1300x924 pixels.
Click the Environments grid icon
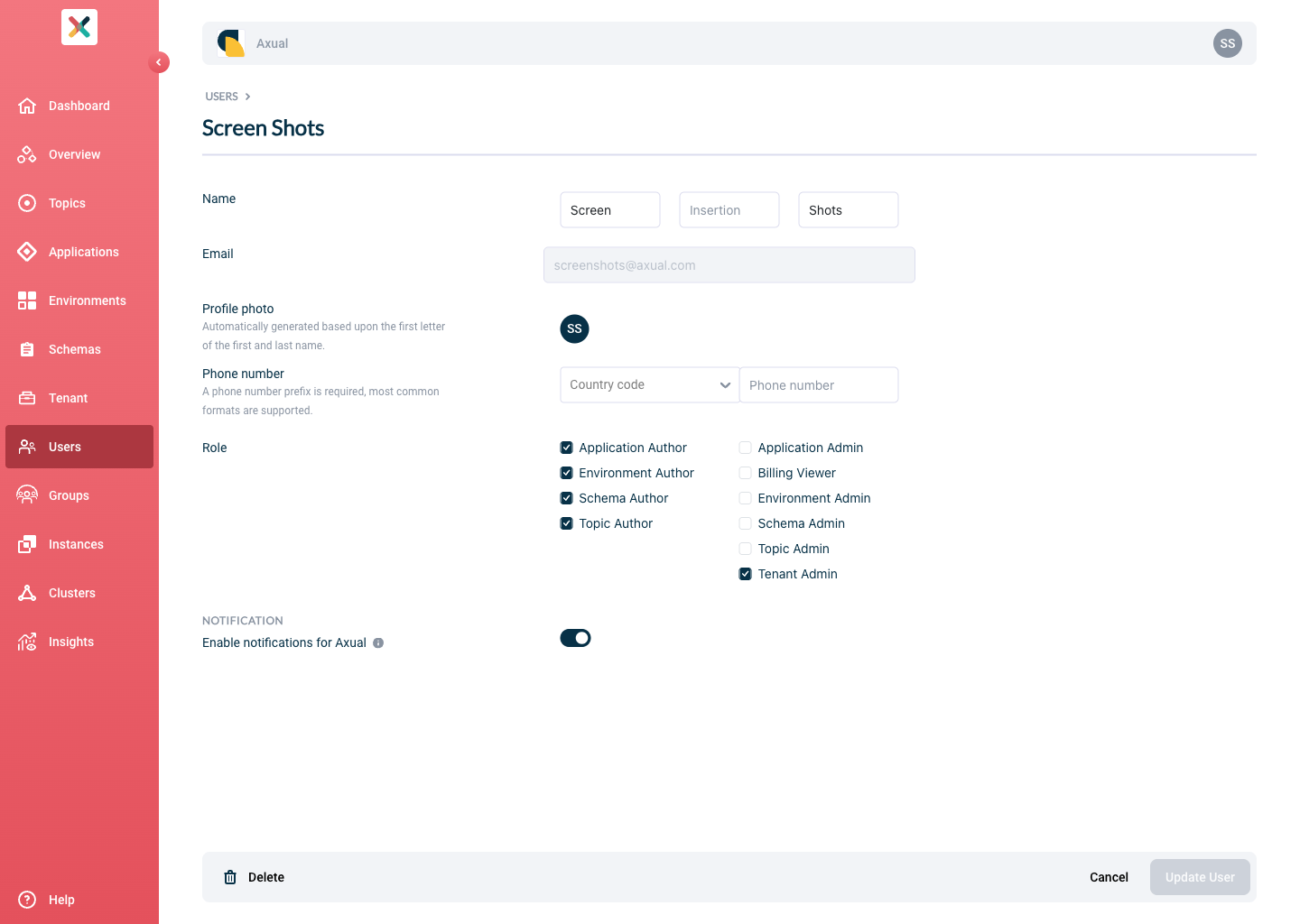click(x=27, y=300)
